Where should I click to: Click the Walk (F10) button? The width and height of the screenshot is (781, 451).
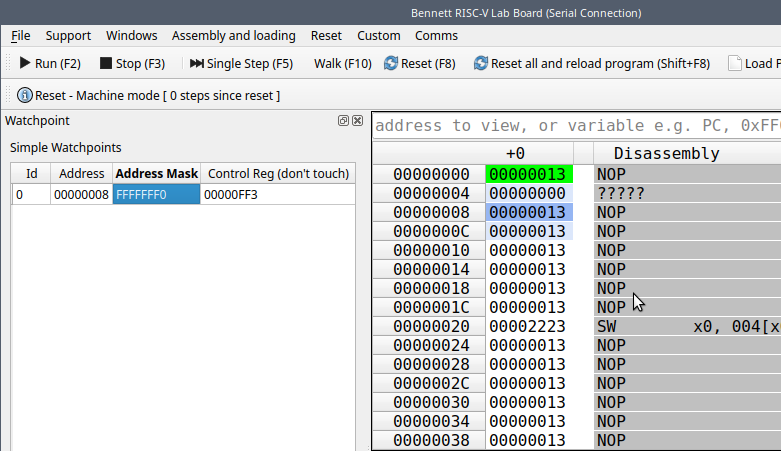tap(342, 63)
